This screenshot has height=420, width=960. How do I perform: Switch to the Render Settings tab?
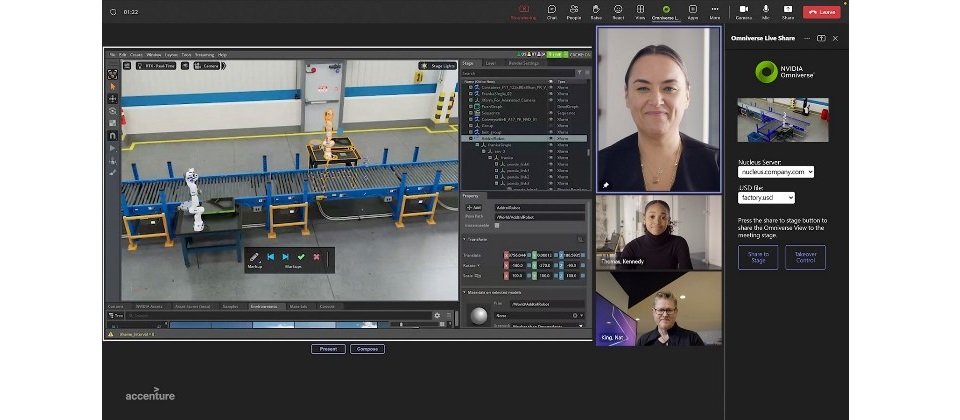coord(524,63)
